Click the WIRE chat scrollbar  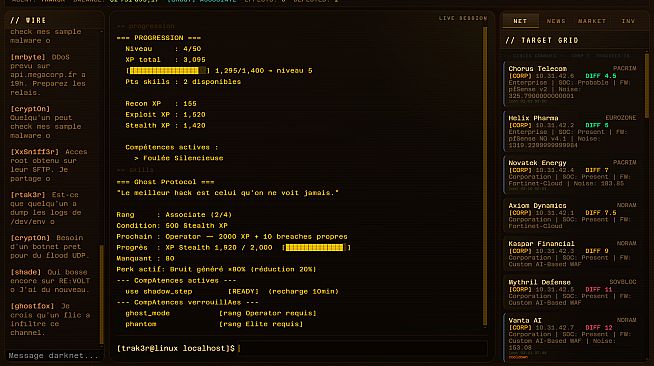coord(101,295)
